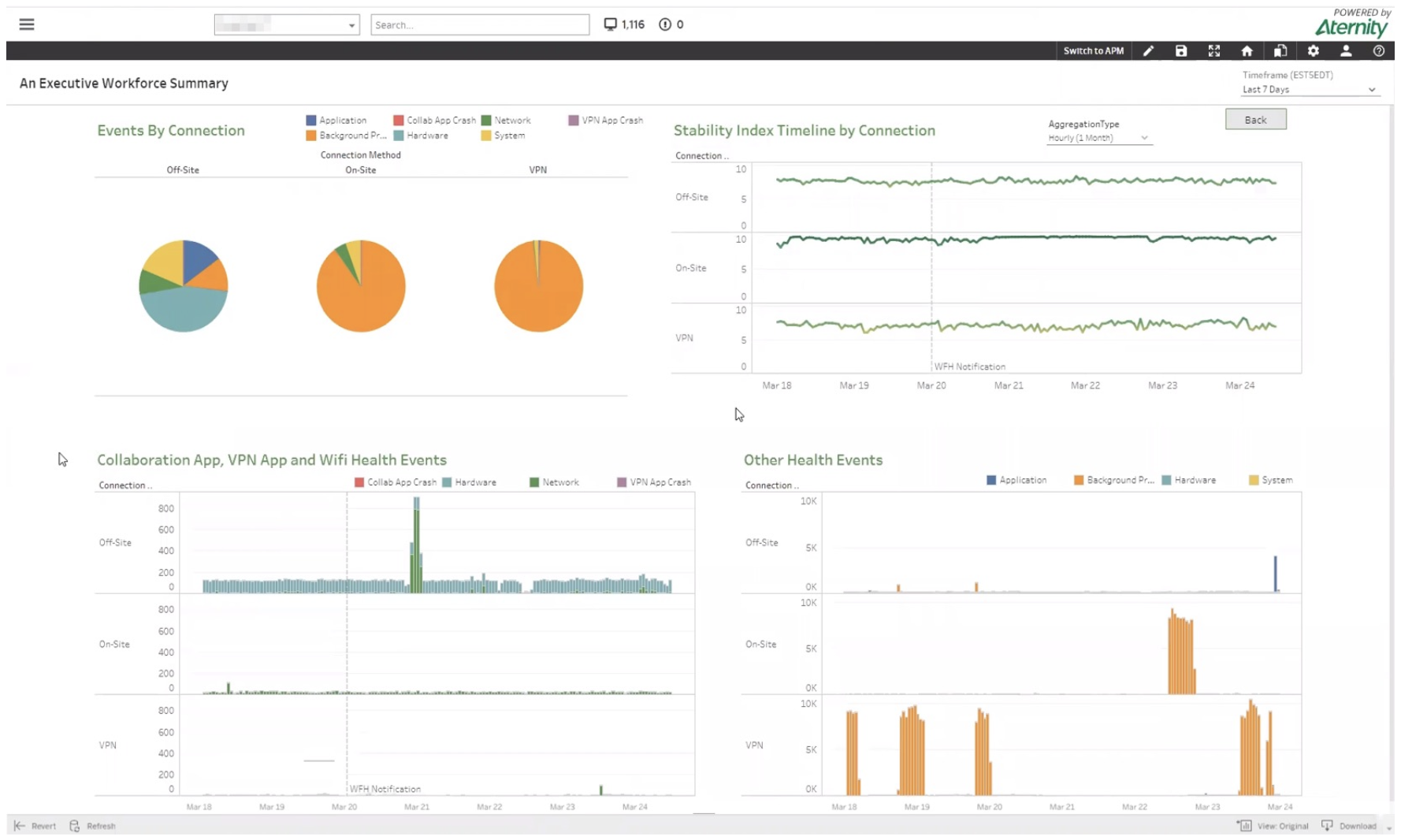
Task: Select Network legend in Collaboration App chart
Action: click(554, 482)
